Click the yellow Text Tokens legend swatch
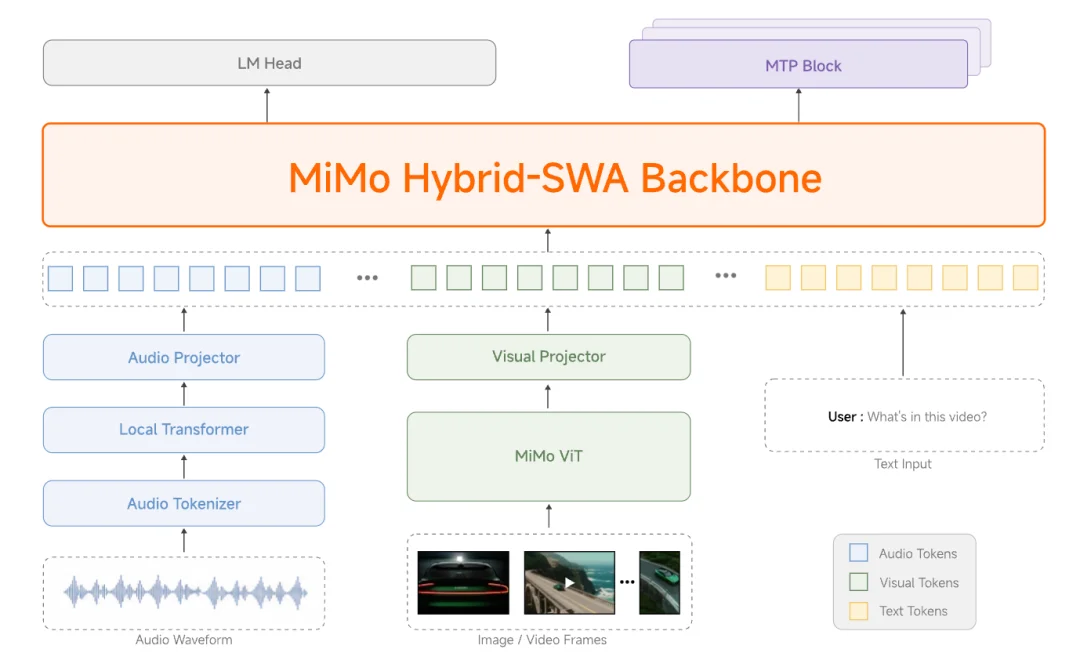1080x660 pixels. tap(858, 611)
